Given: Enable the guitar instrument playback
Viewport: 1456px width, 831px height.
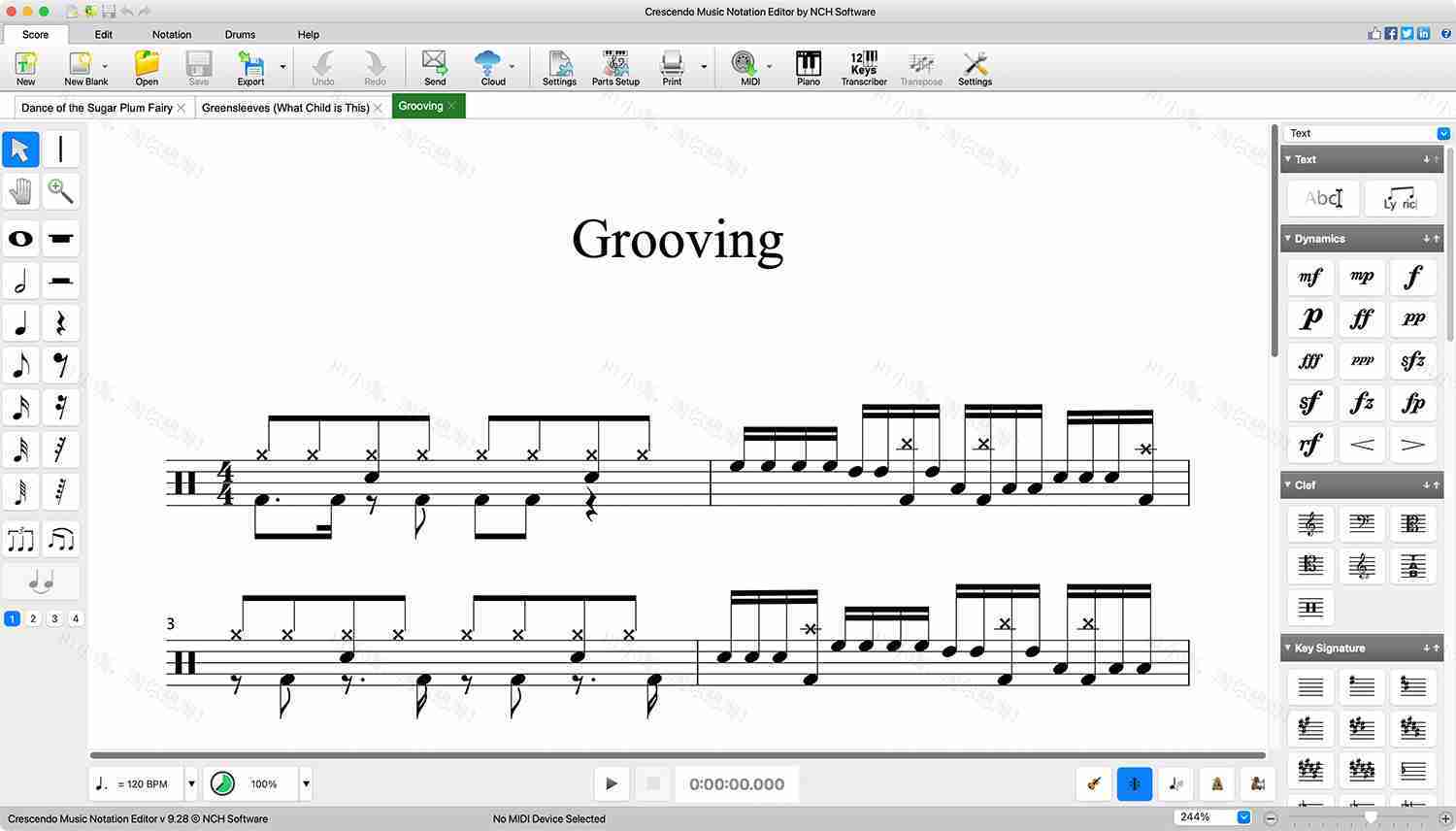Looking at the screenshot, I should coord(1093,783).
